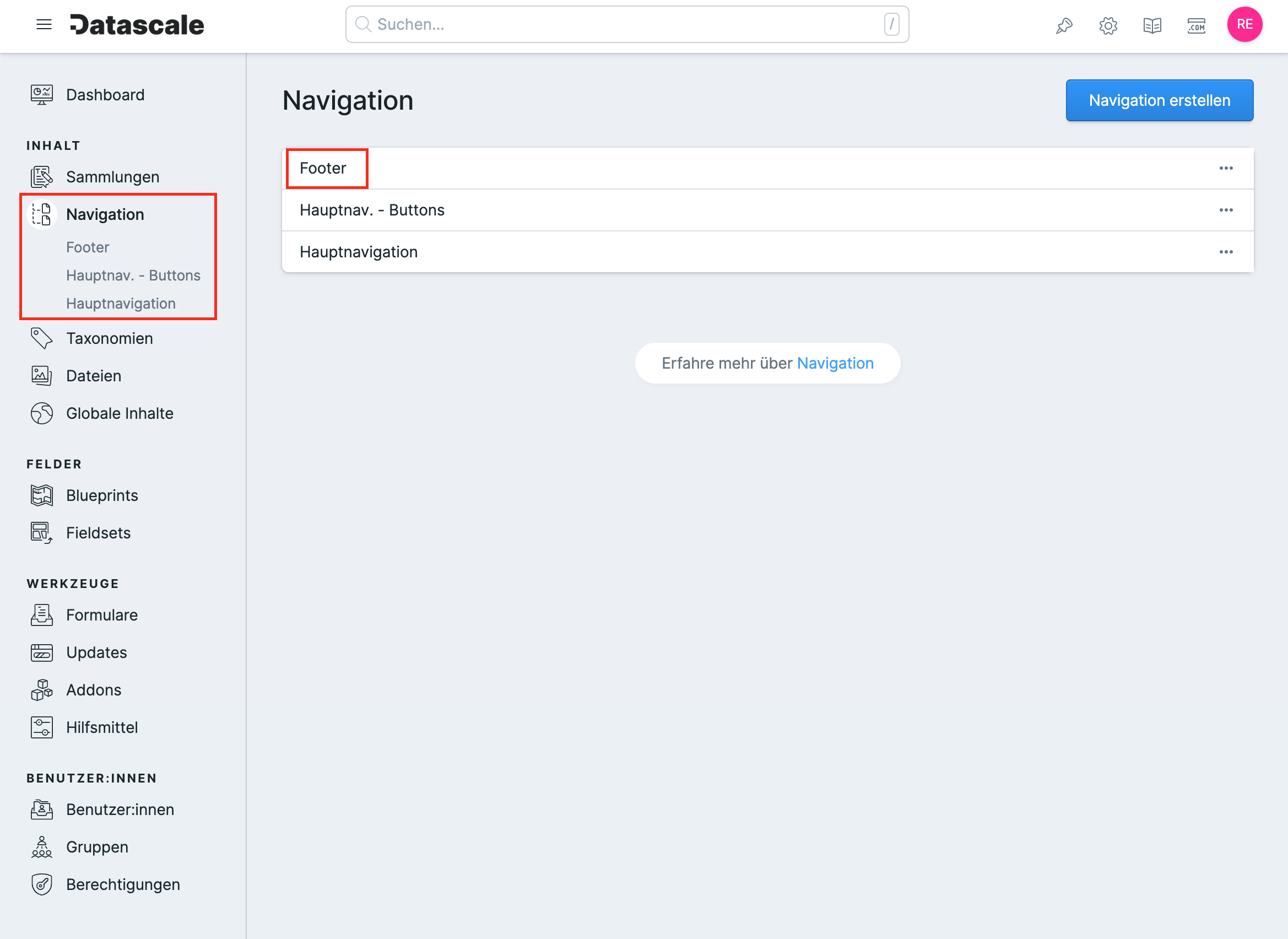Click the Berechtigungen permissions item
The image size is (1288, 939).
click(123, 884)
